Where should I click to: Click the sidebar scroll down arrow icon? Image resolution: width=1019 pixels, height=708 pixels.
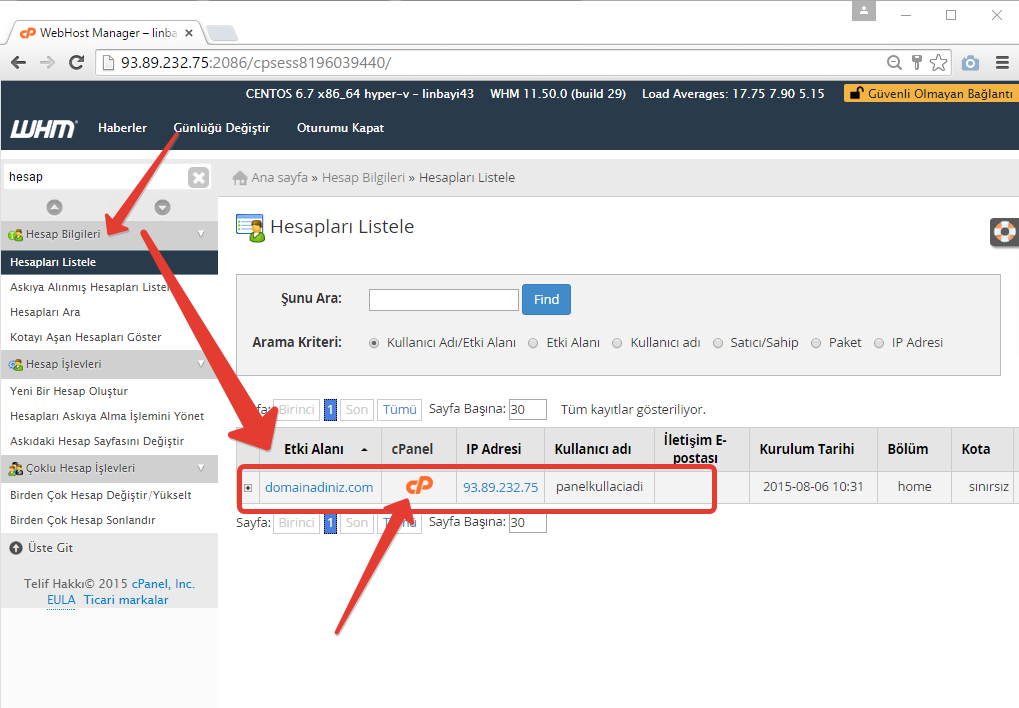click(162, 207)
